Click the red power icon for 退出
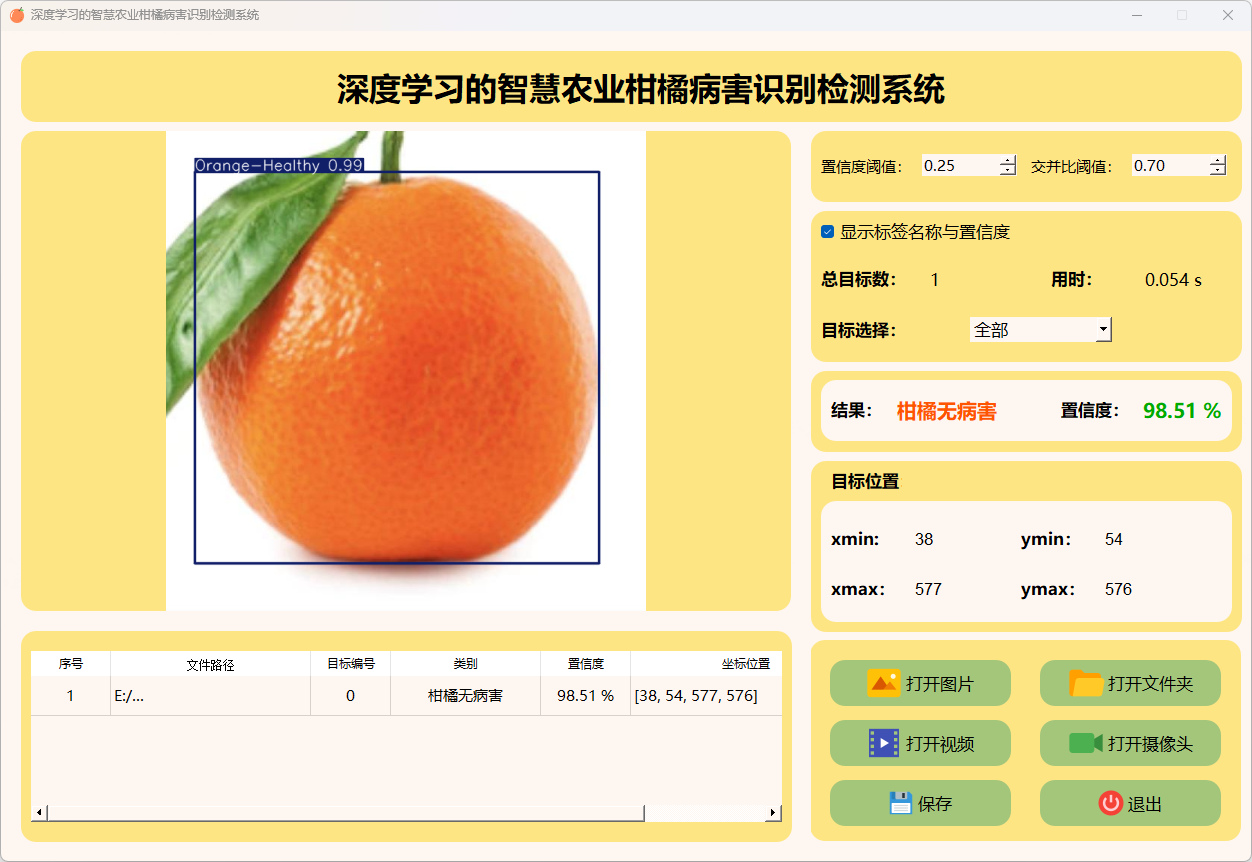Image resolution: width=1252 pixels, height=862 pixels. pyautogui.click(x=1110, y=803)
